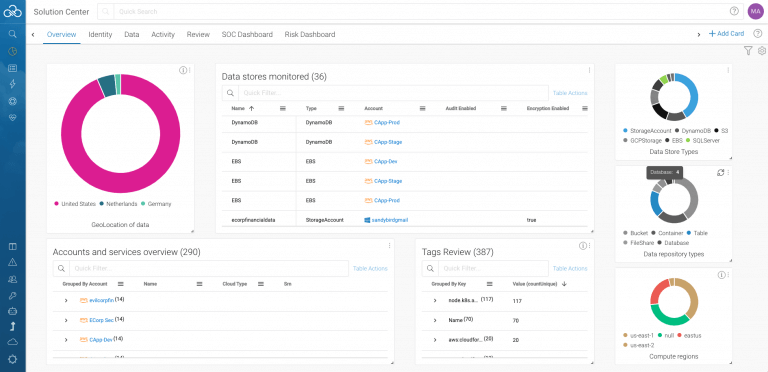Click the Quick Search field at top
This screenshot has height=372, width=768.
tap(421, 11)
